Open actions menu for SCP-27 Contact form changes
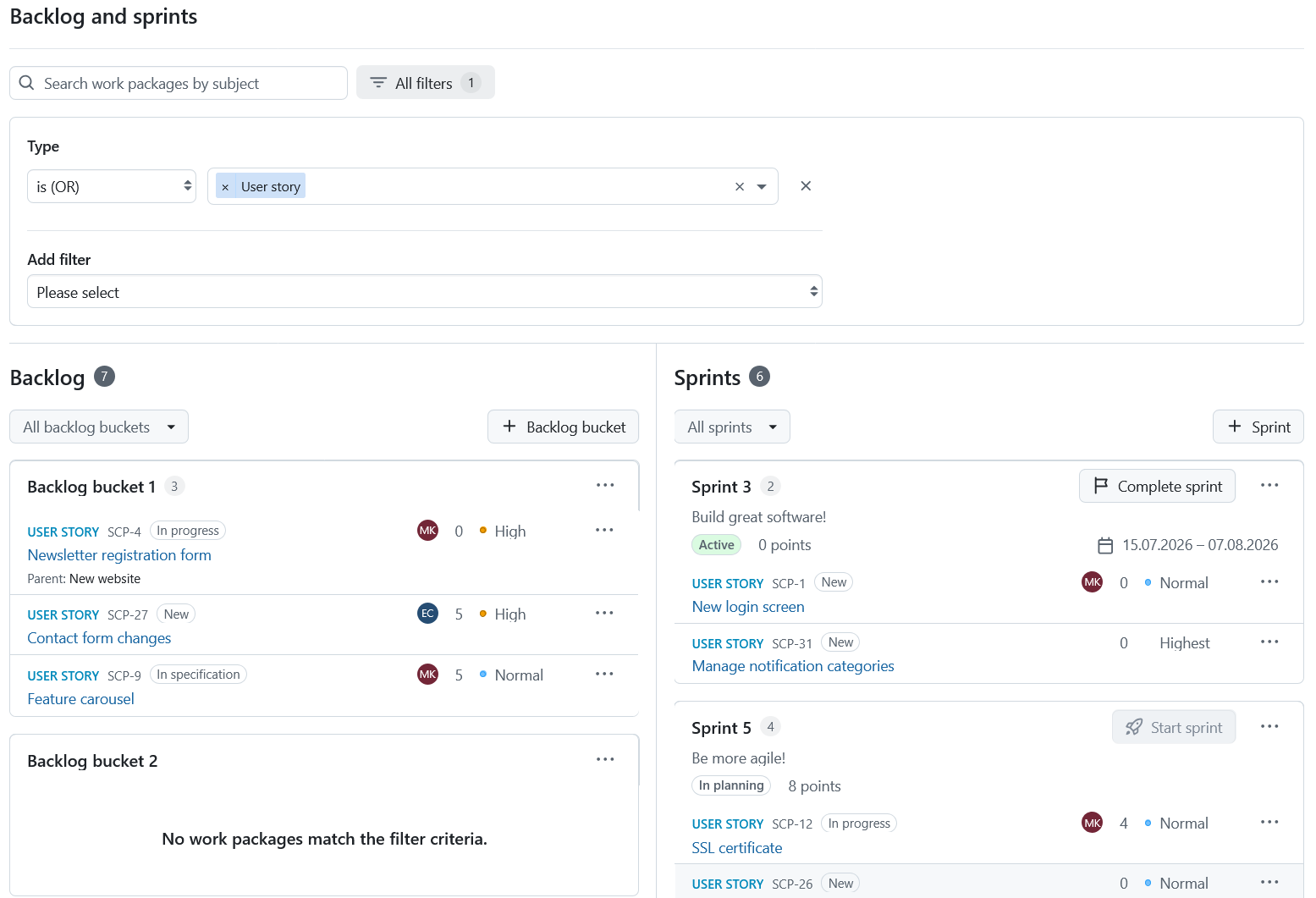 pos(604,614)
